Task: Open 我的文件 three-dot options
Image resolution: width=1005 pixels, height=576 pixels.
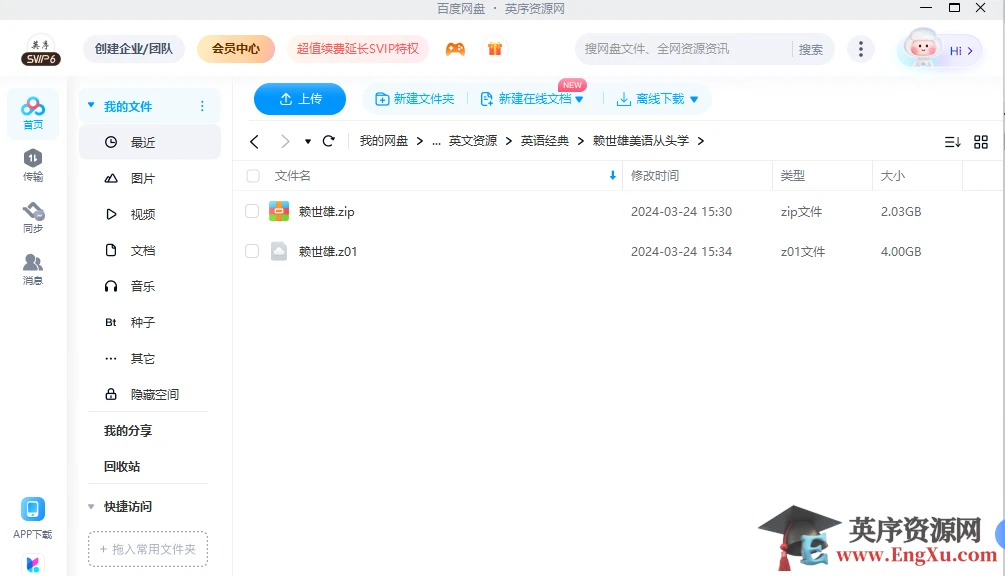Action: [202, 106]
